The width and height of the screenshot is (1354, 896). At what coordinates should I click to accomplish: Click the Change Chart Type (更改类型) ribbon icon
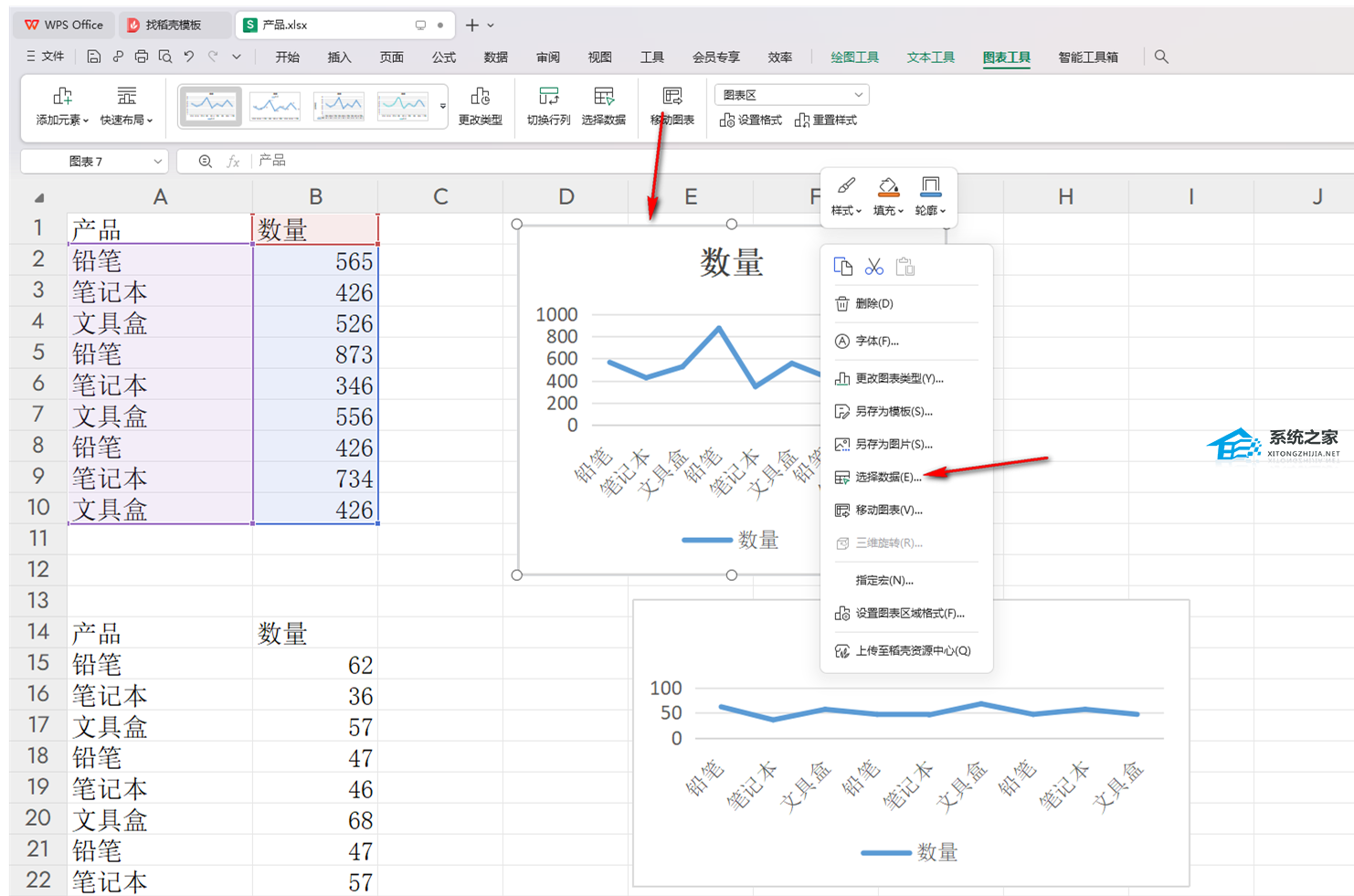(x=480, y=106)
